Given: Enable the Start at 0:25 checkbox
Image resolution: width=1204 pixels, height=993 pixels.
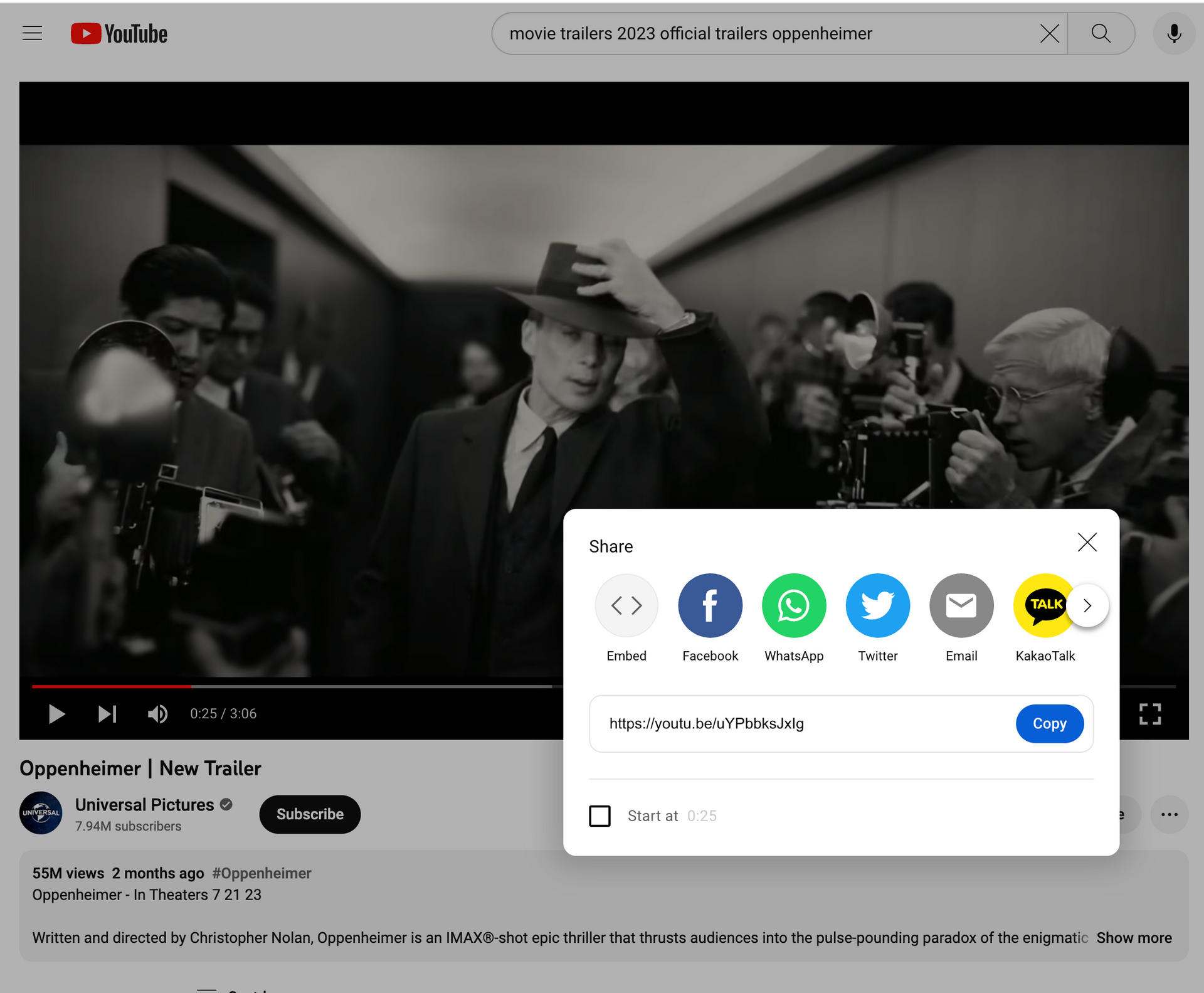Looking at the screenshot, I should 599,815.
